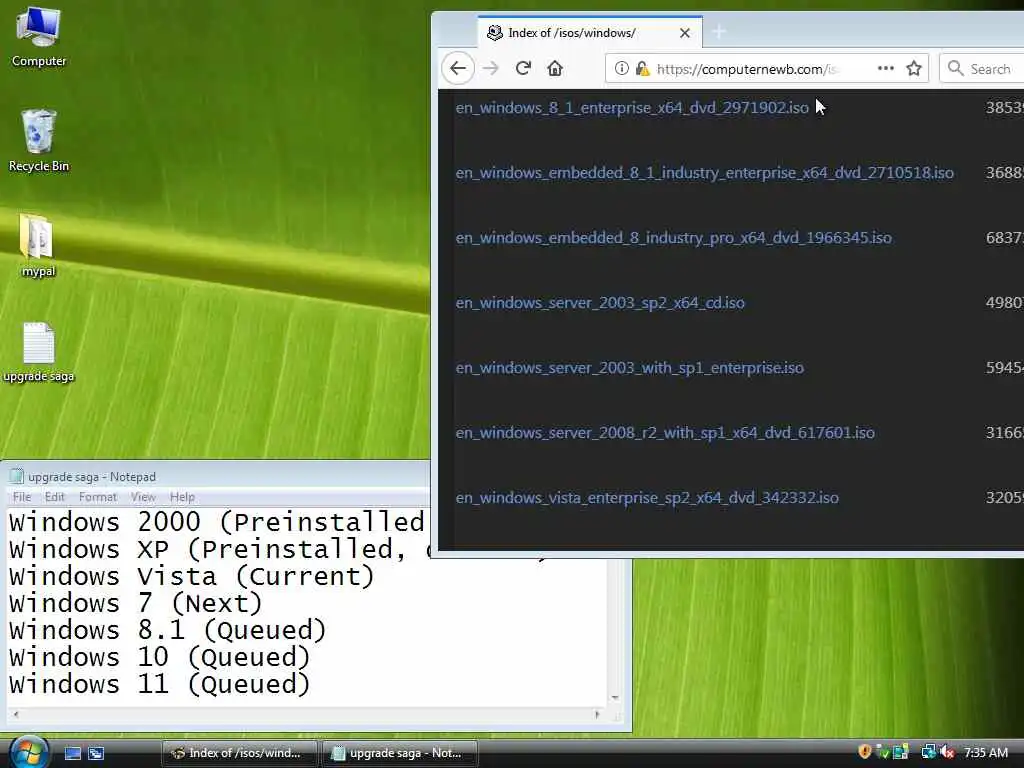Open en_windows_embedded_8_1_industry_enterprise iso link
Viewport: 1024px width, 768px height.
705,172
